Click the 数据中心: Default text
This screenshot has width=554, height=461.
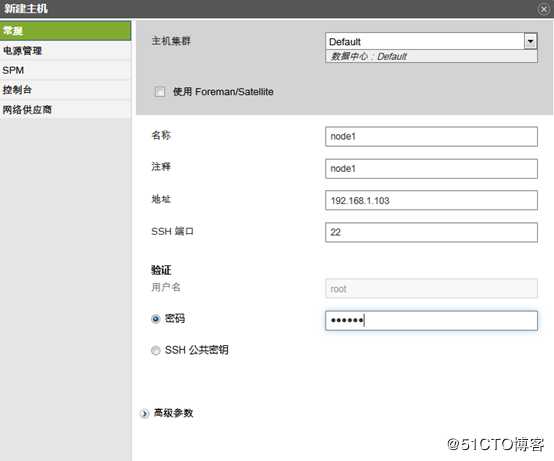coord(369,57)
